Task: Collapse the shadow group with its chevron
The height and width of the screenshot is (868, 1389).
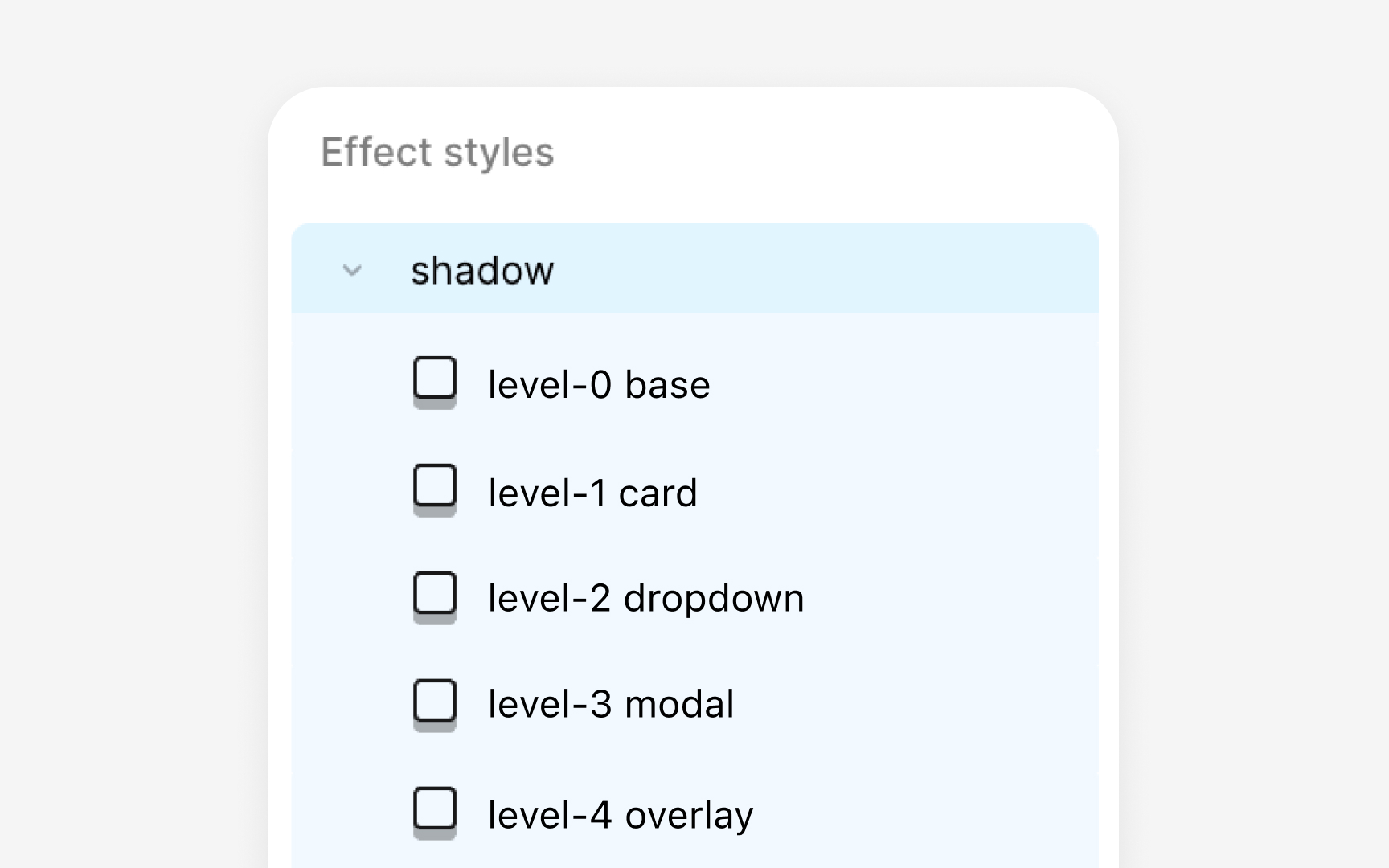Action: (352, 271)
